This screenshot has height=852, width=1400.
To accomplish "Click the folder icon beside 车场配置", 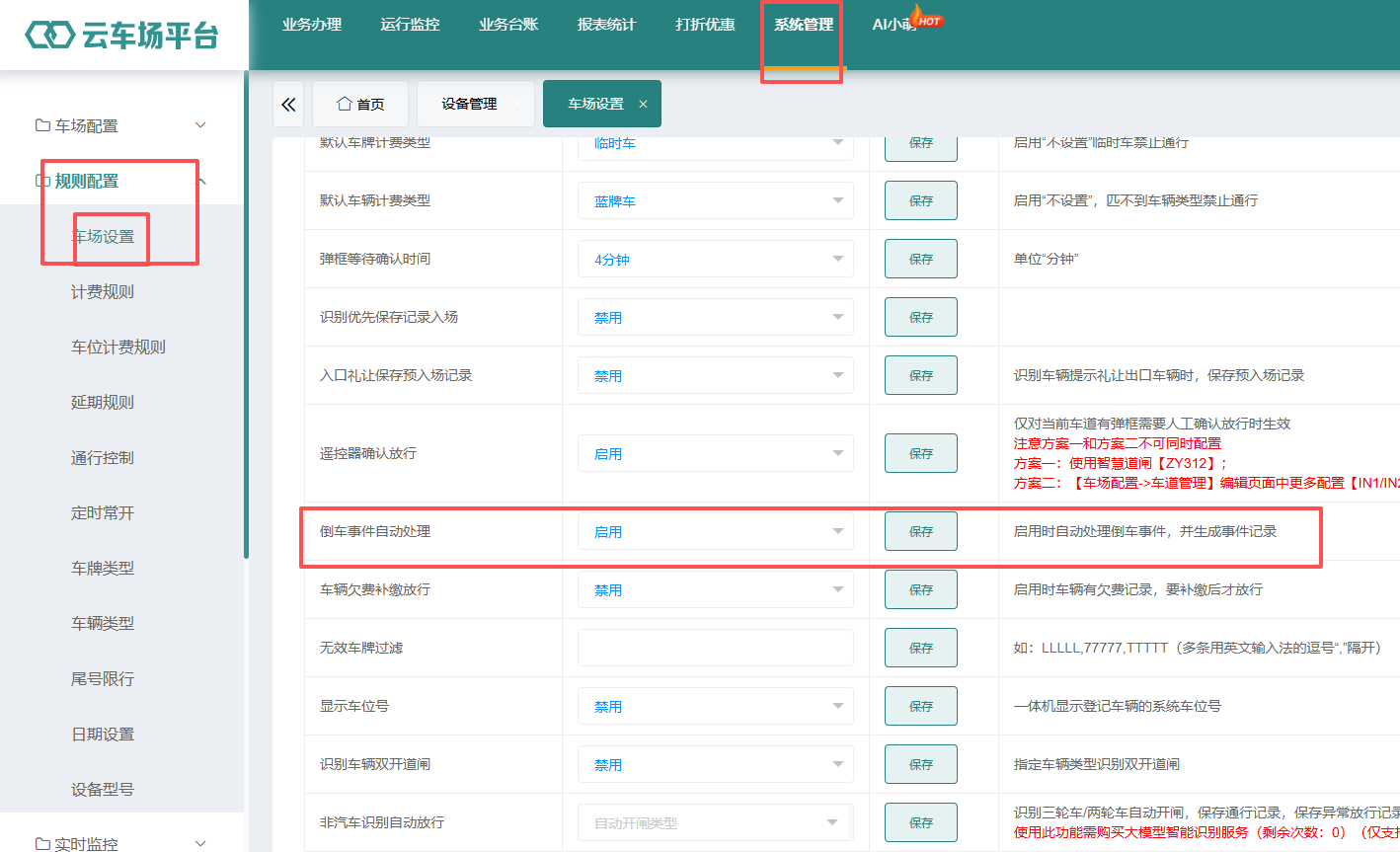I will [42, 125].
